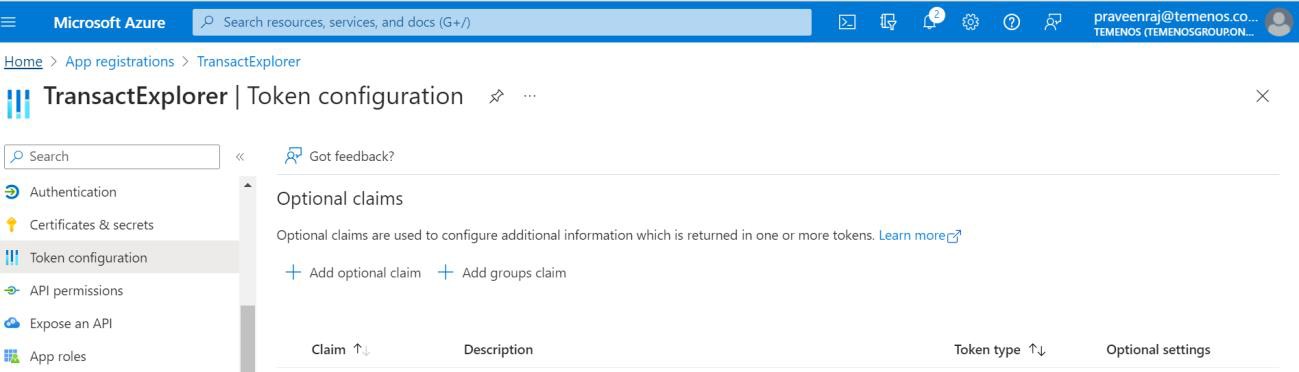Click Add optional claim
Screen dimensions: 1299x372
click(353, 273)
